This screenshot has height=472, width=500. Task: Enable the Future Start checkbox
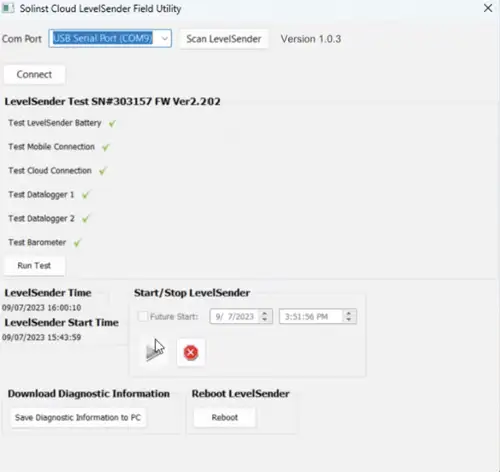[x=143, y=316]
